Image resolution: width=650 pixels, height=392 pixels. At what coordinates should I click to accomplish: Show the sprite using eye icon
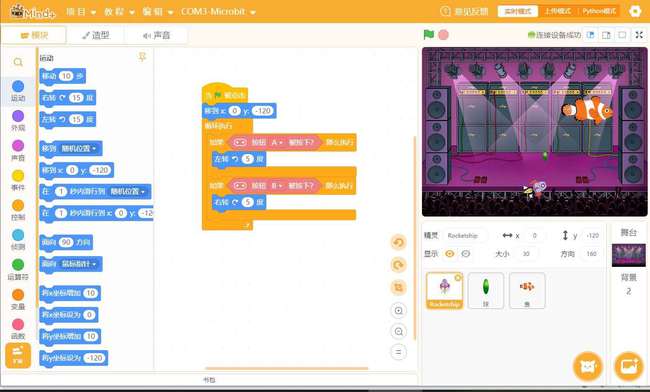tap(449, 254)
